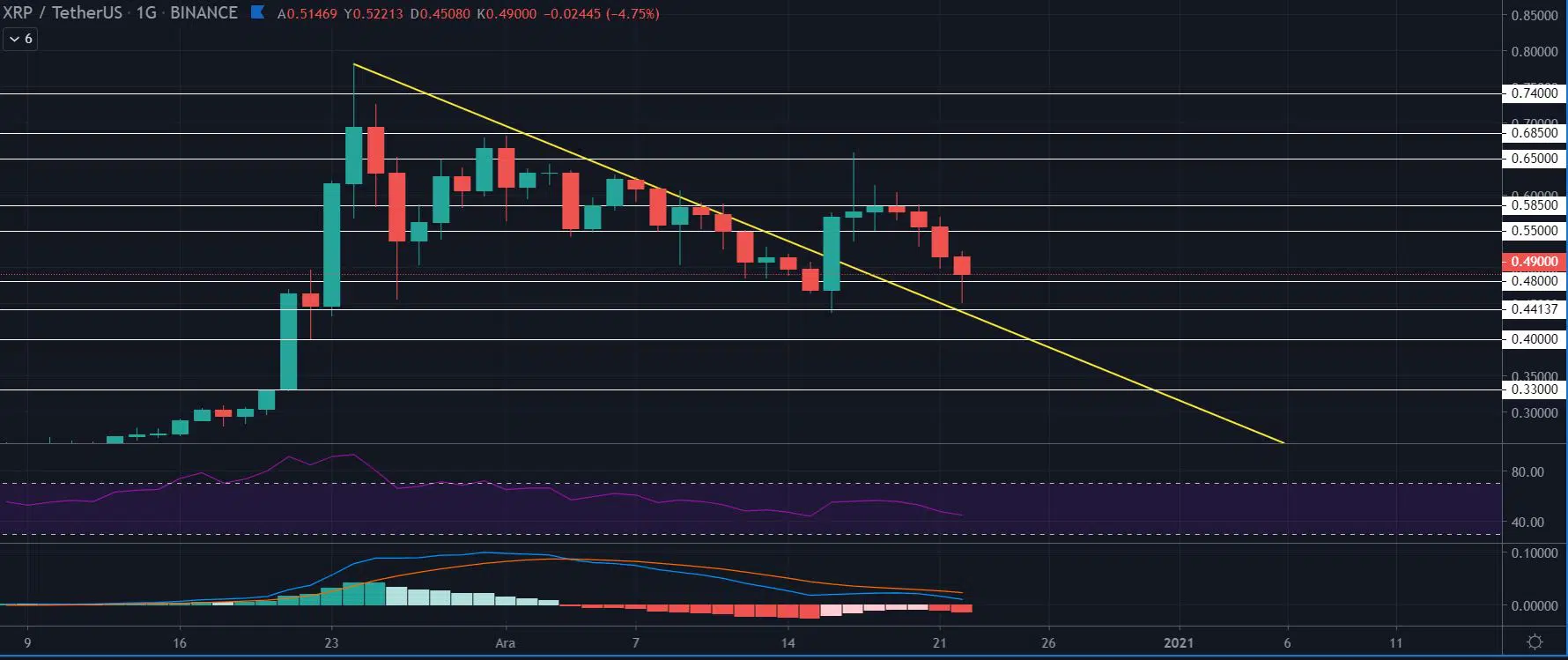Screen dimensions: 1568x660
Task: Select the yellow descending trendline
Action: 818,254
